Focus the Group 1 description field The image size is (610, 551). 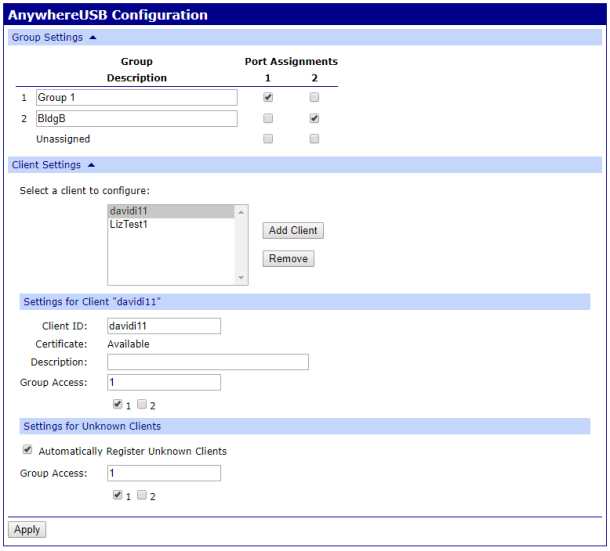point(137,97)
